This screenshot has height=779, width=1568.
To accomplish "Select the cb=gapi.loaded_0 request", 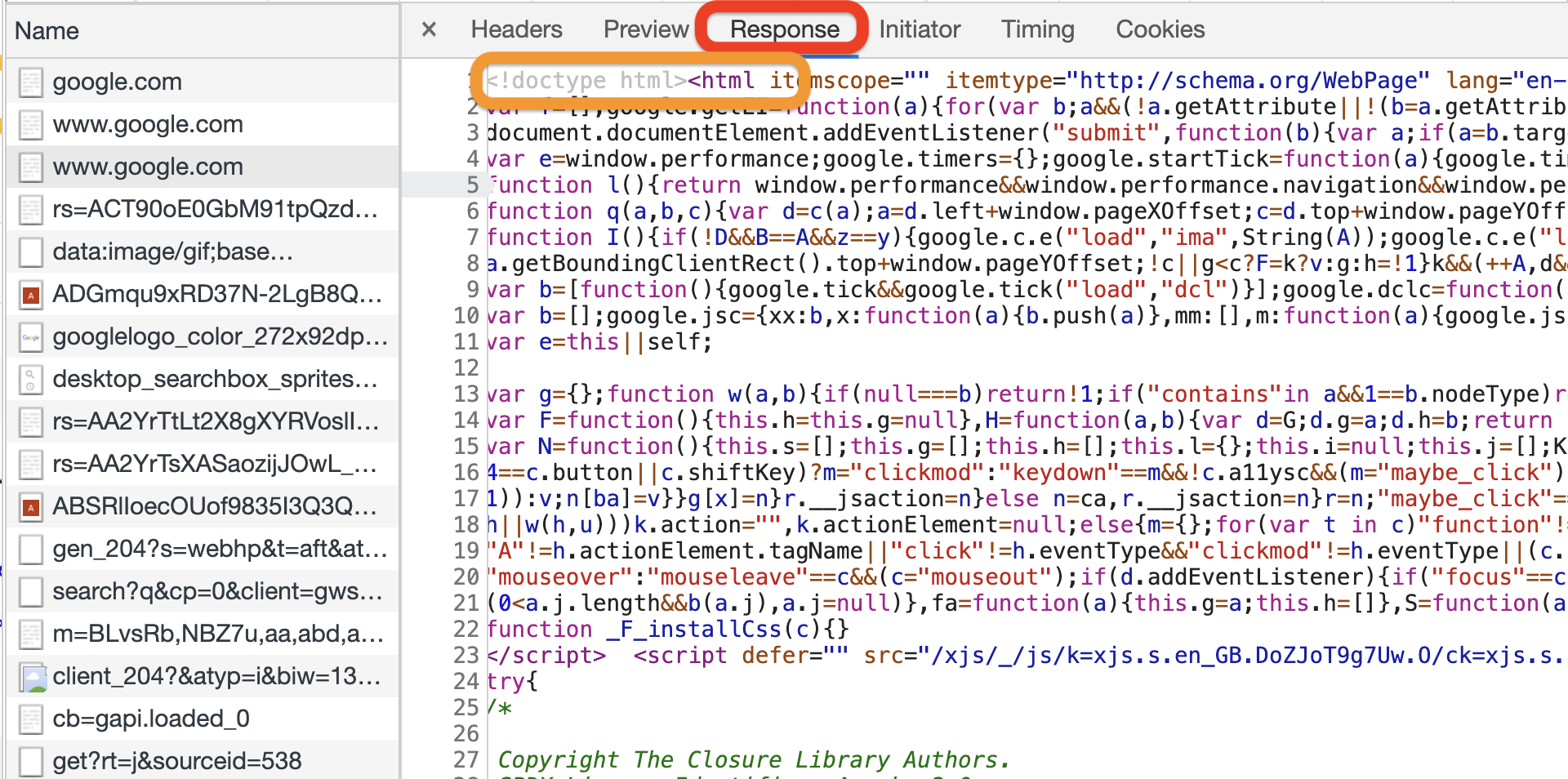I will 203,719.
